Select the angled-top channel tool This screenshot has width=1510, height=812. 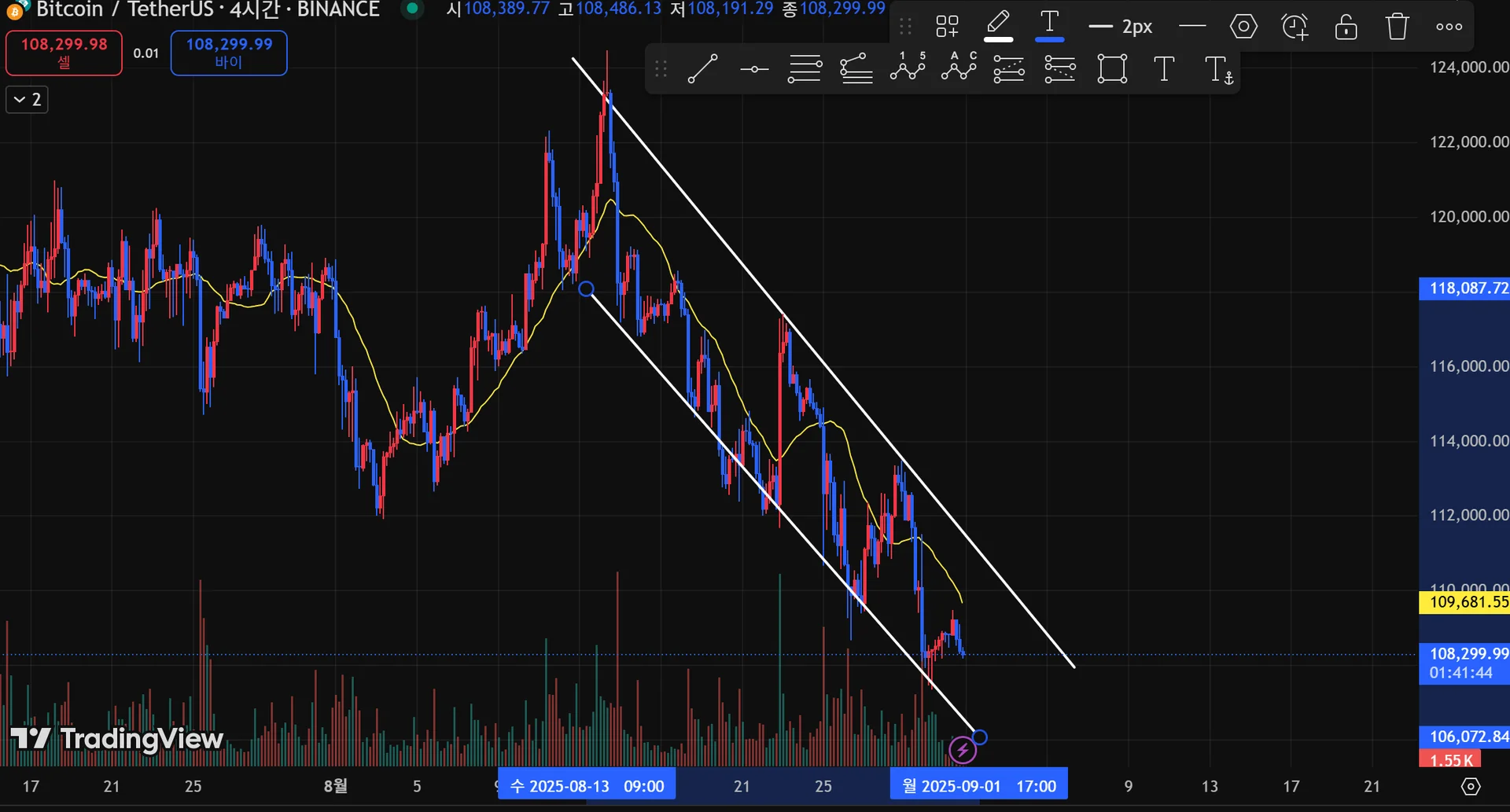pos(856,69)
